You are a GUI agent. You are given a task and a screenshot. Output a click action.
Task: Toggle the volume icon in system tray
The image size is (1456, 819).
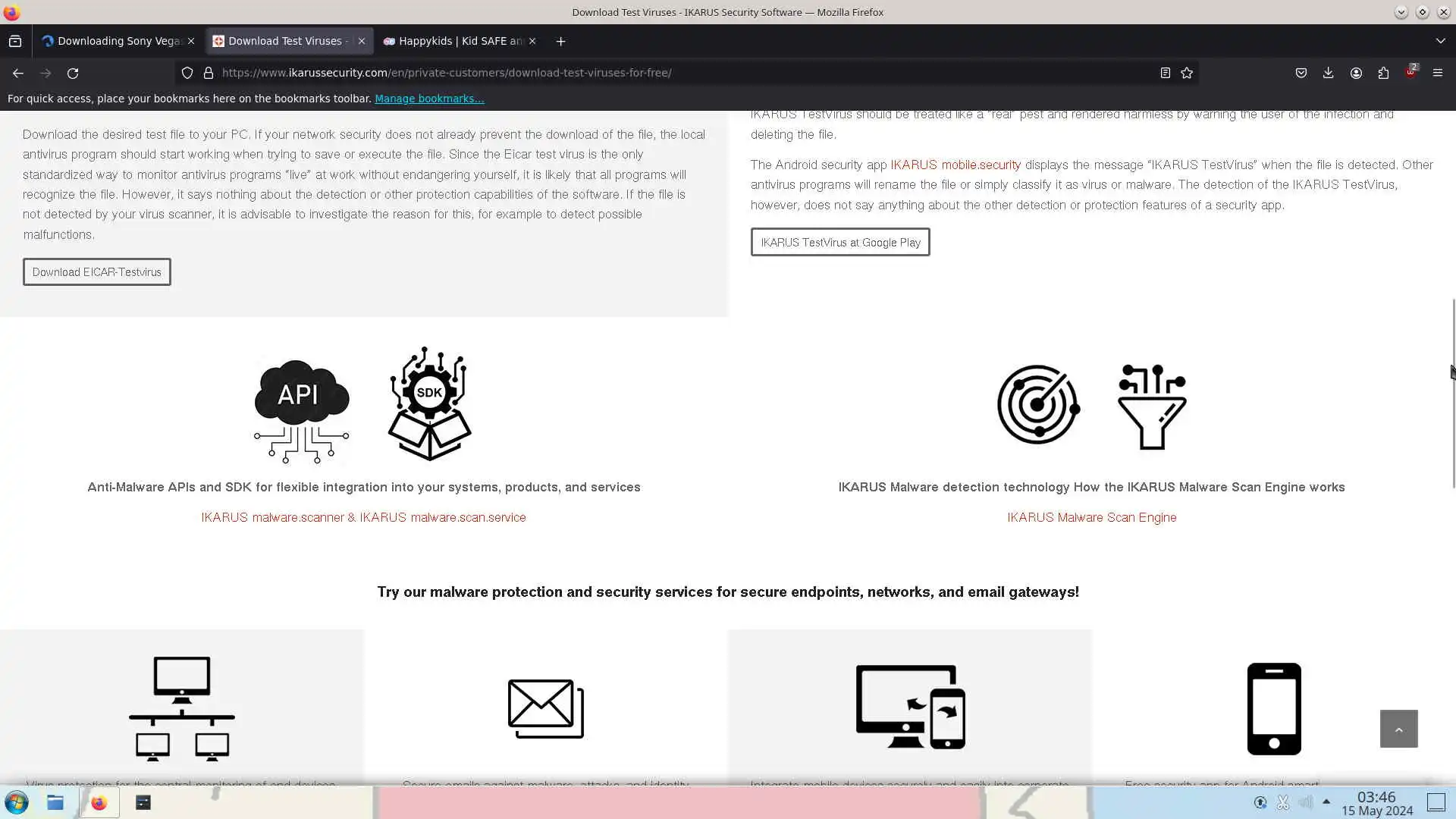(1305, 802)
